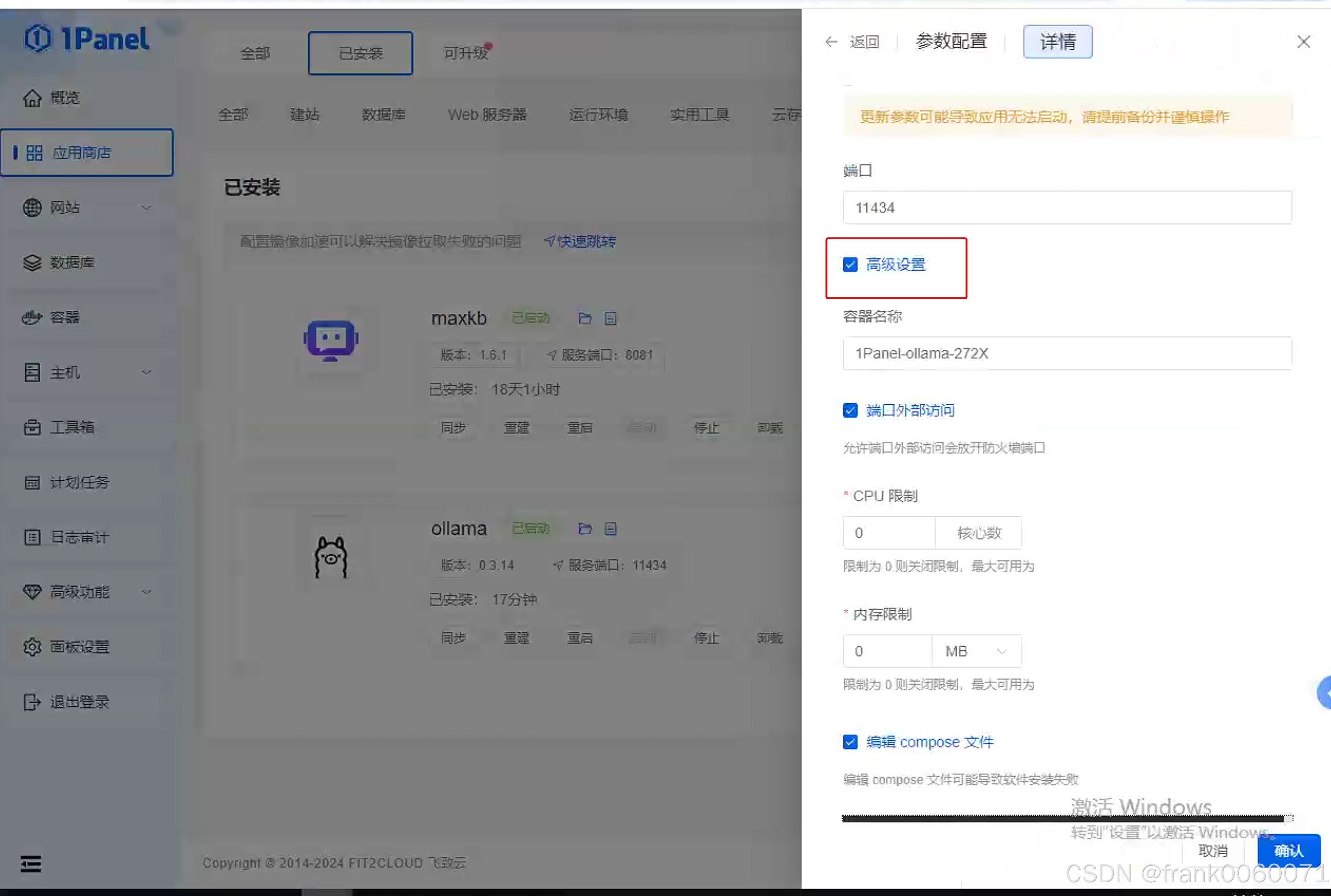Viewport: 1331px width, 896px height.
Task: Open 容器 from the sidebar
Action: [x=64, y=317]
